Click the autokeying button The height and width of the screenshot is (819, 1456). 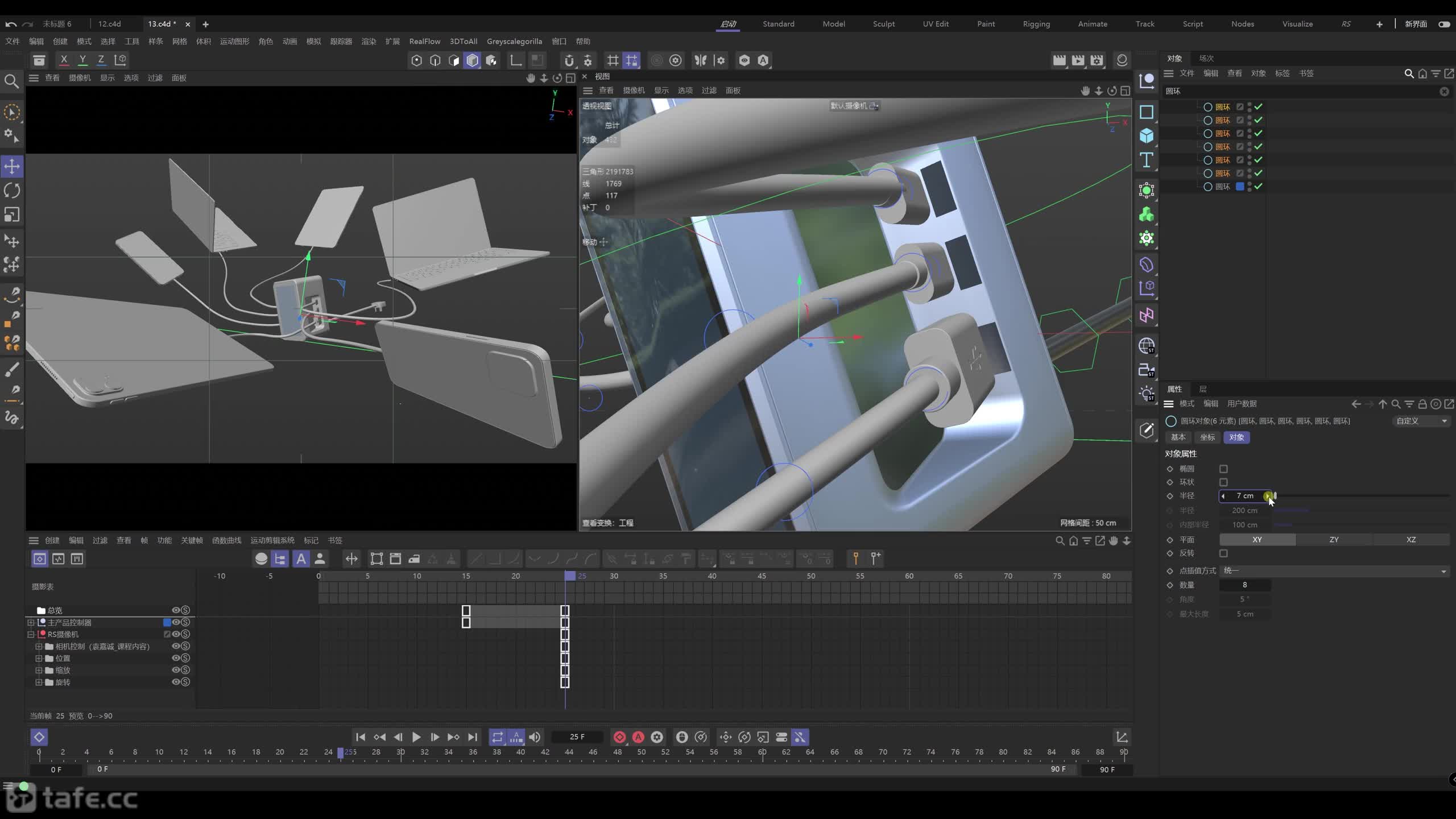click(638, 737)
